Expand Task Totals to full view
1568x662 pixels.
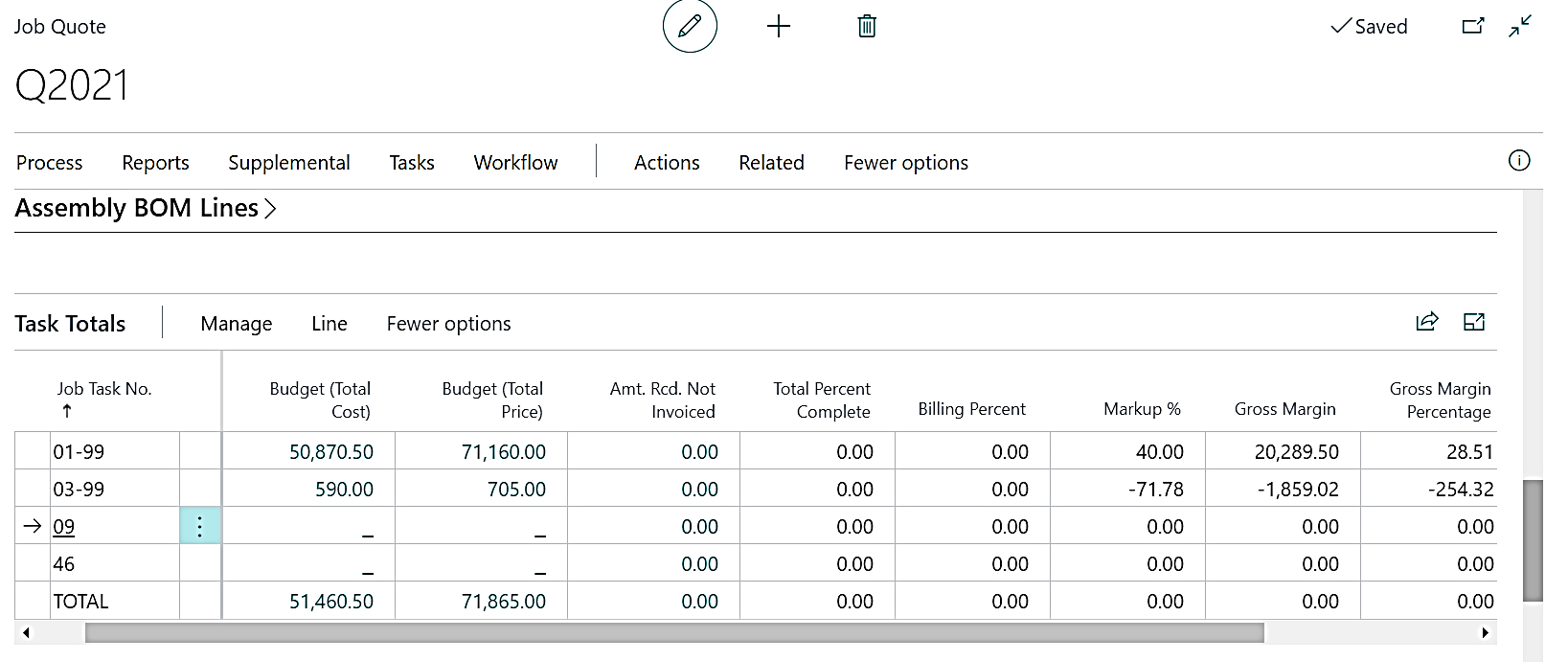[1474, 322]
